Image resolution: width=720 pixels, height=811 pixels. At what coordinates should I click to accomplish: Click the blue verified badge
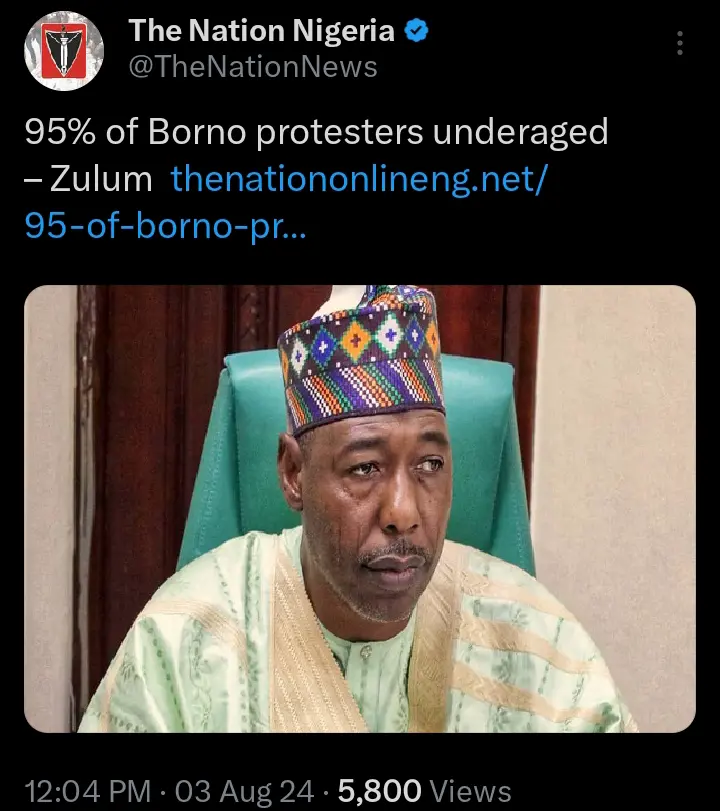[416, 32]
